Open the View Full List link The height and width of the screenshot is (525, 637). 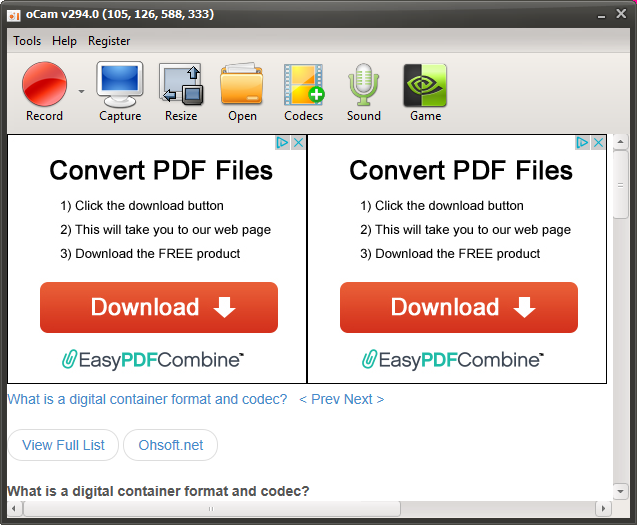63,445
